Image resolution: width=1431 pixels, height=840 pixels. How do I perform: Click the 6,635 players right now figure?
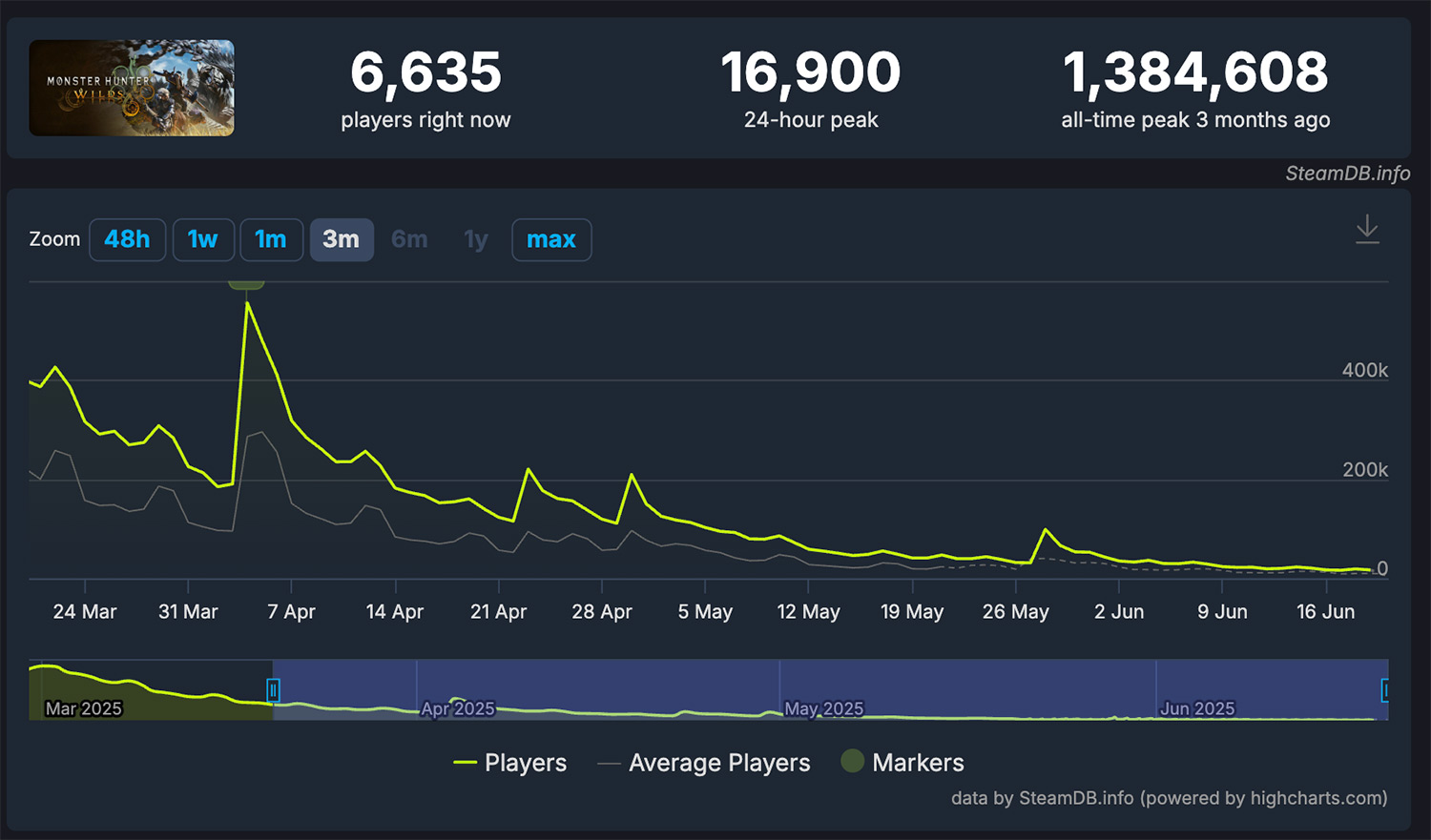coord(425,72)
